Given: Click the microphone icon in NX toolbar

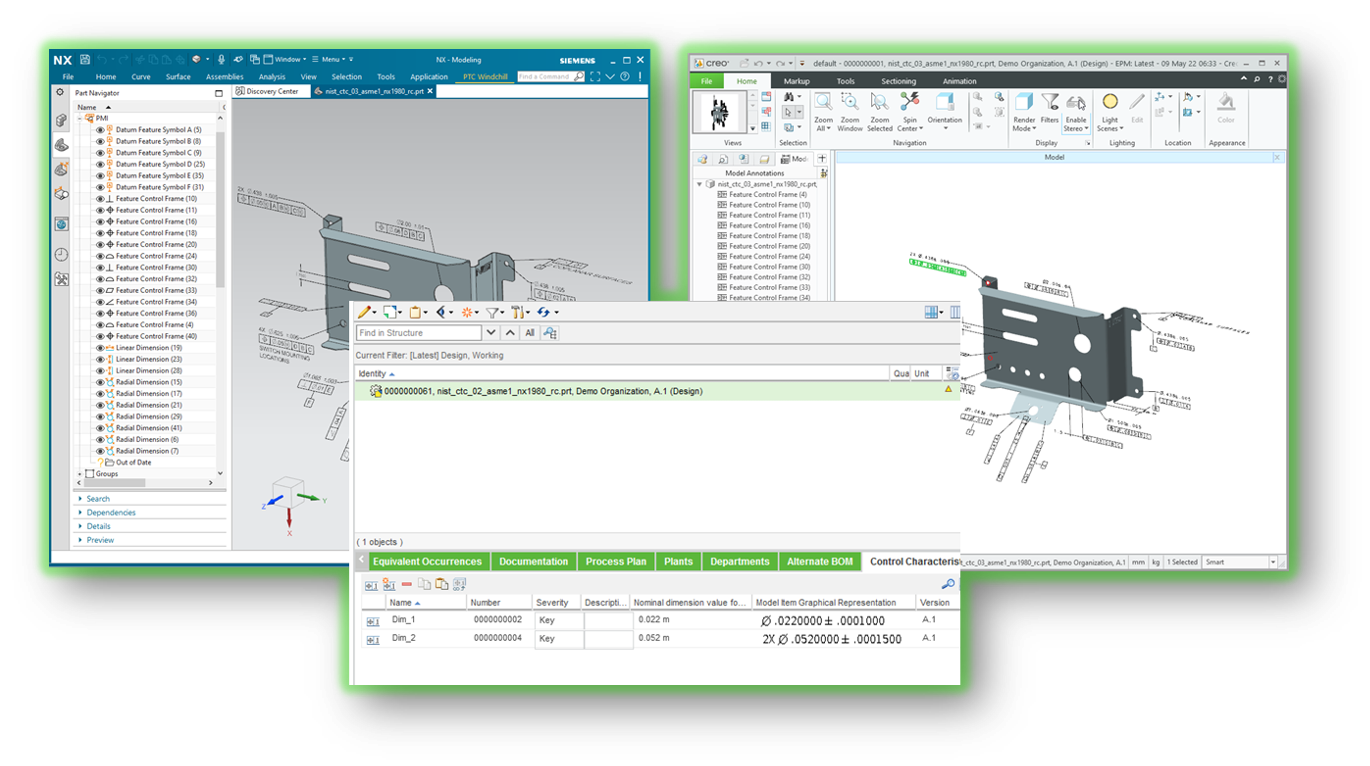Looking at the screenshot, I should 222,60.
